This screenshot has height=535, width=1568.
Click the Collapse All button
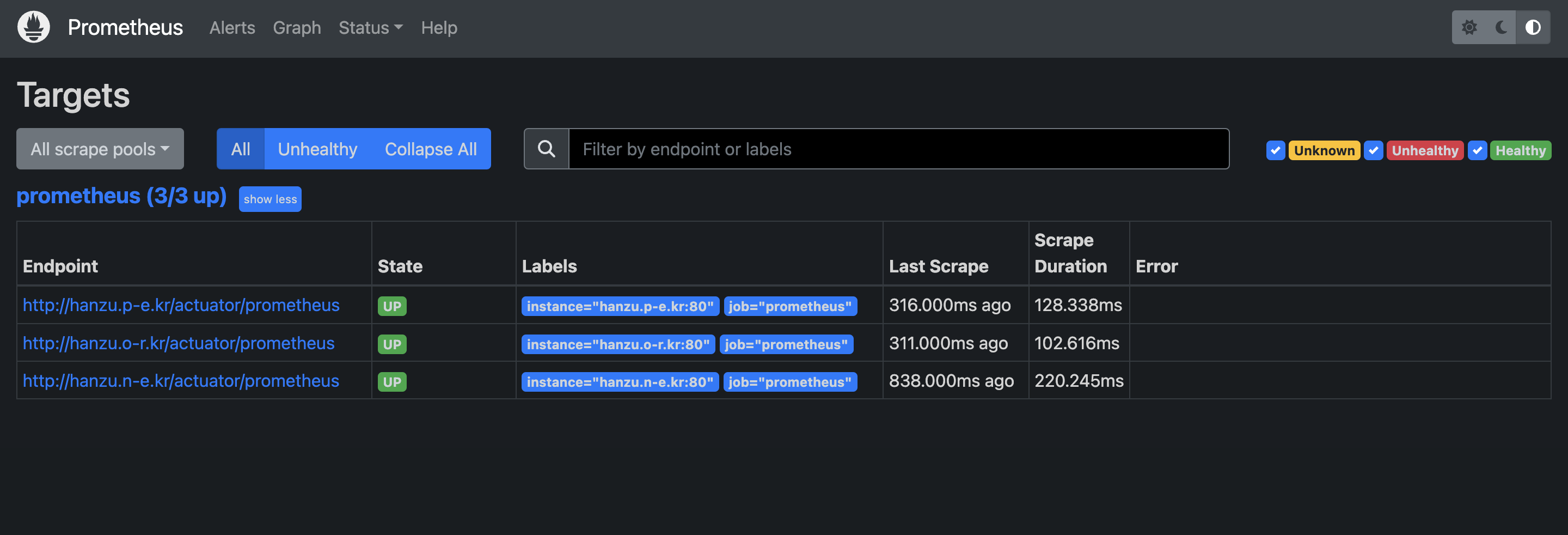(x=431, y=149)
